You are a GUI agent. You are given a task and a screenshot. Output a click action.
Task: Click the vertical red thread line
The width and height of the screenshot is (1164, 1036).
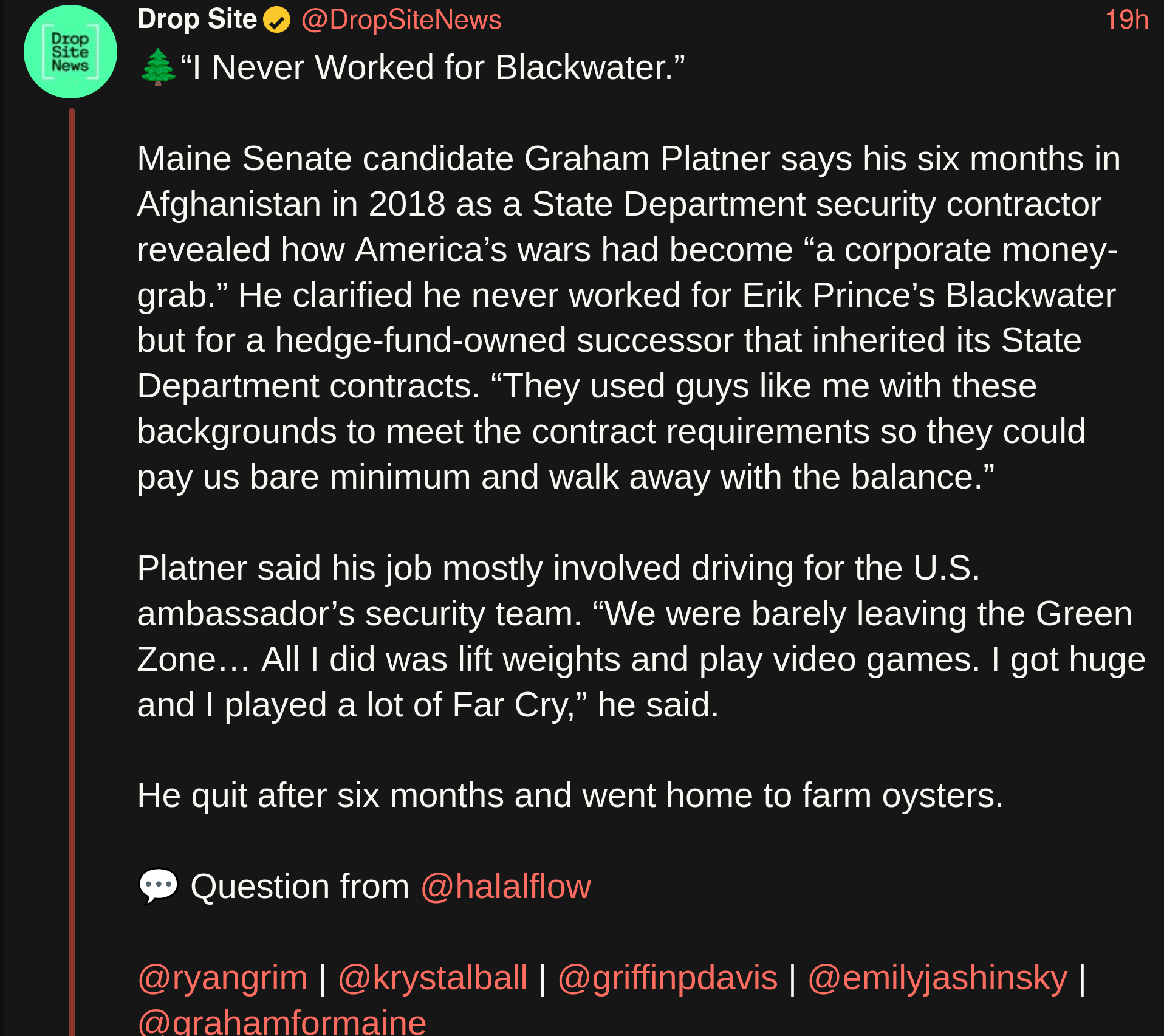(x=72, y=547)
